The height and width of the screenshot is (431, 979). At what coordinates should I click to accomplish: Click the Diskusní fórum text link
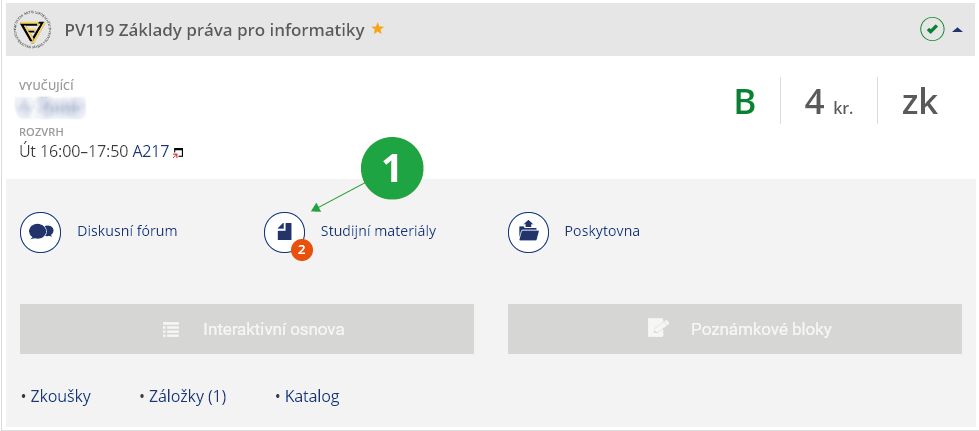pos(127,231)
